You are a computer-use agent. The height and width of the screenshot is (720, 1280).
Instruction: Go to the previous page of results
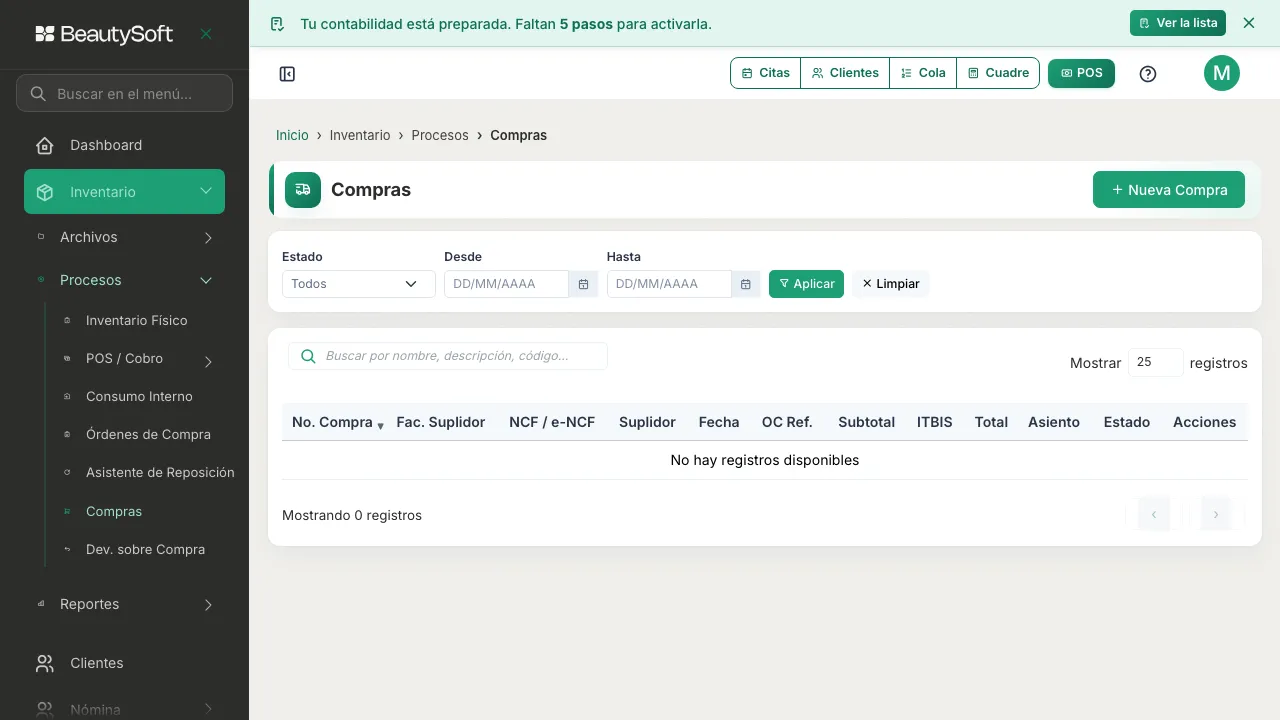point(1154,515)
